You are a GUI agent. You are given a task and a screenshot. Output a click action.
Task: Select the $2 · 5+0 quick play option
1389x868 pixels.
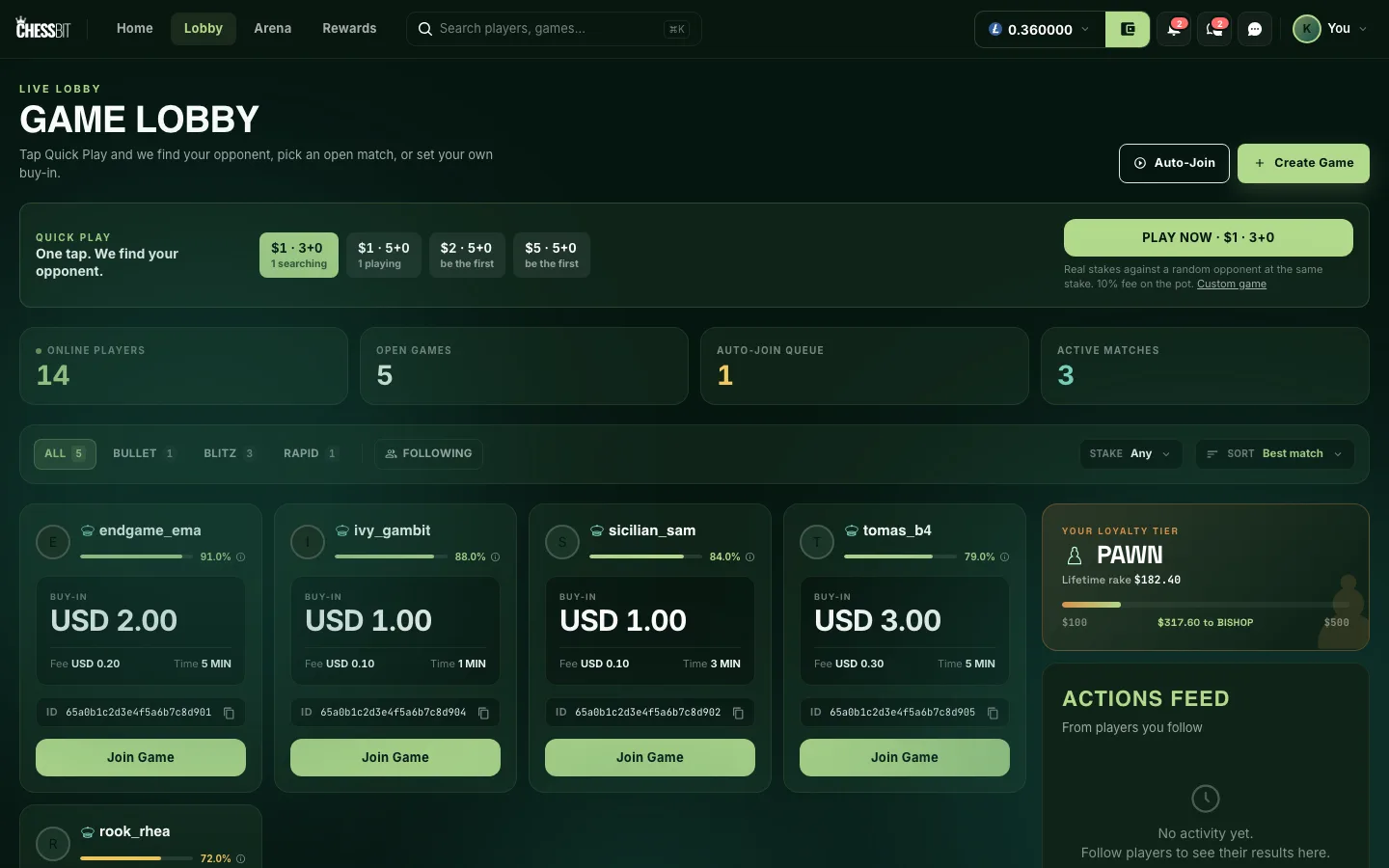[x=467, y=255]
